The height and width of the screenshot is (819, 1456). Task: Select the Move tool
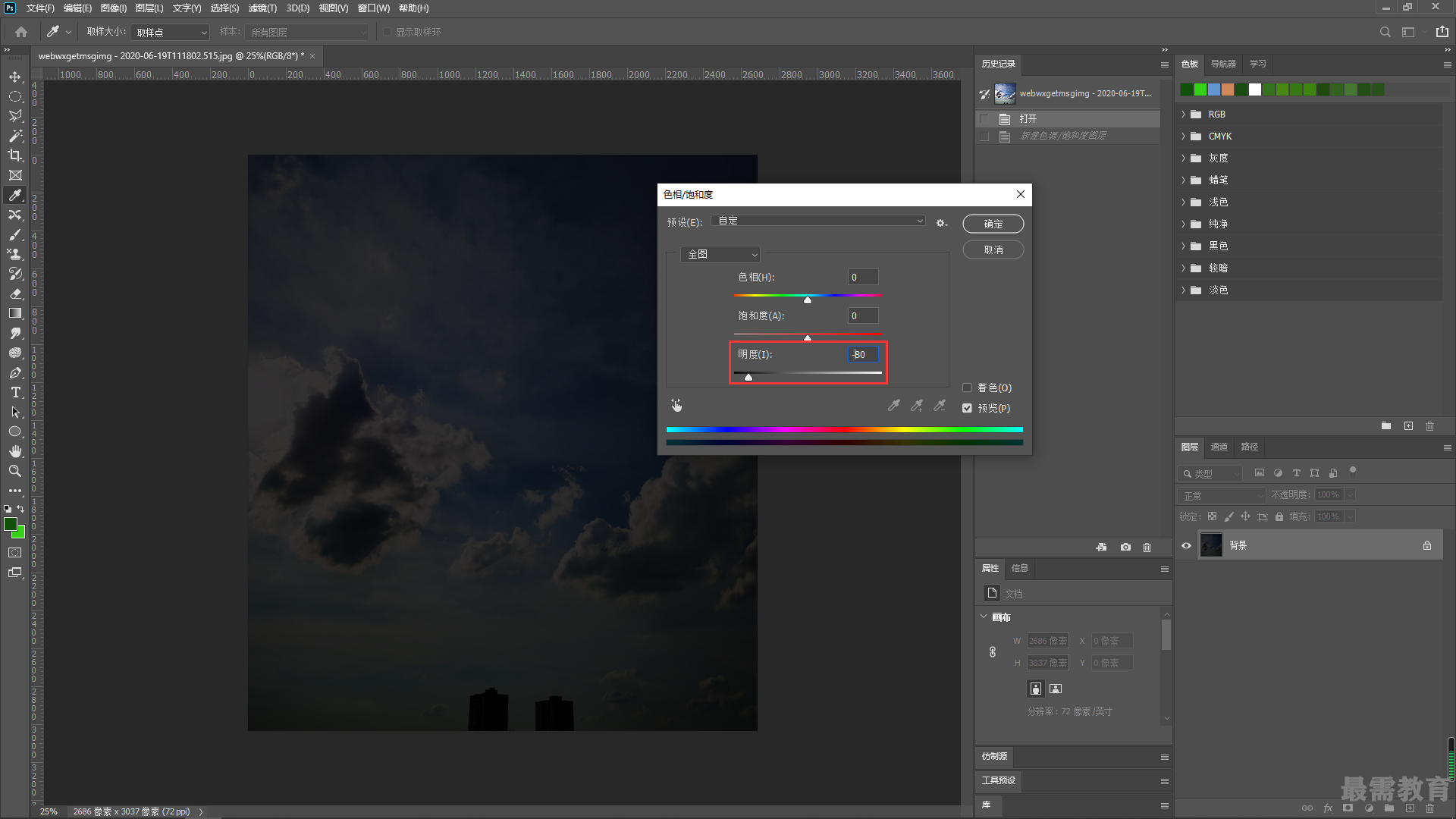[x=15, y=77]
